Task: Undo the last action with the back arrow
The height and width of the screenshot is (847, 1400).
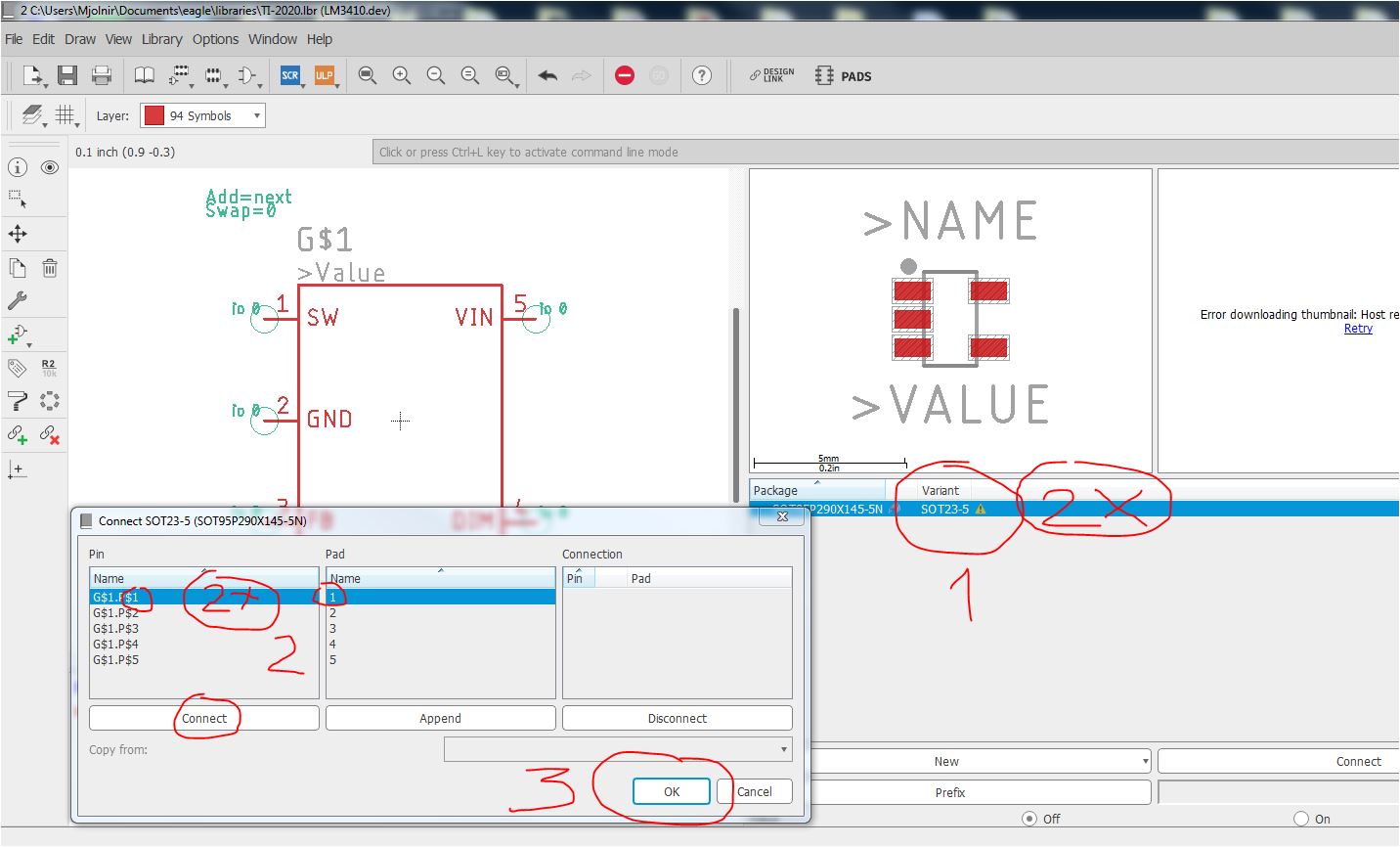Action: pyautogui.click(x=547, y=75)
